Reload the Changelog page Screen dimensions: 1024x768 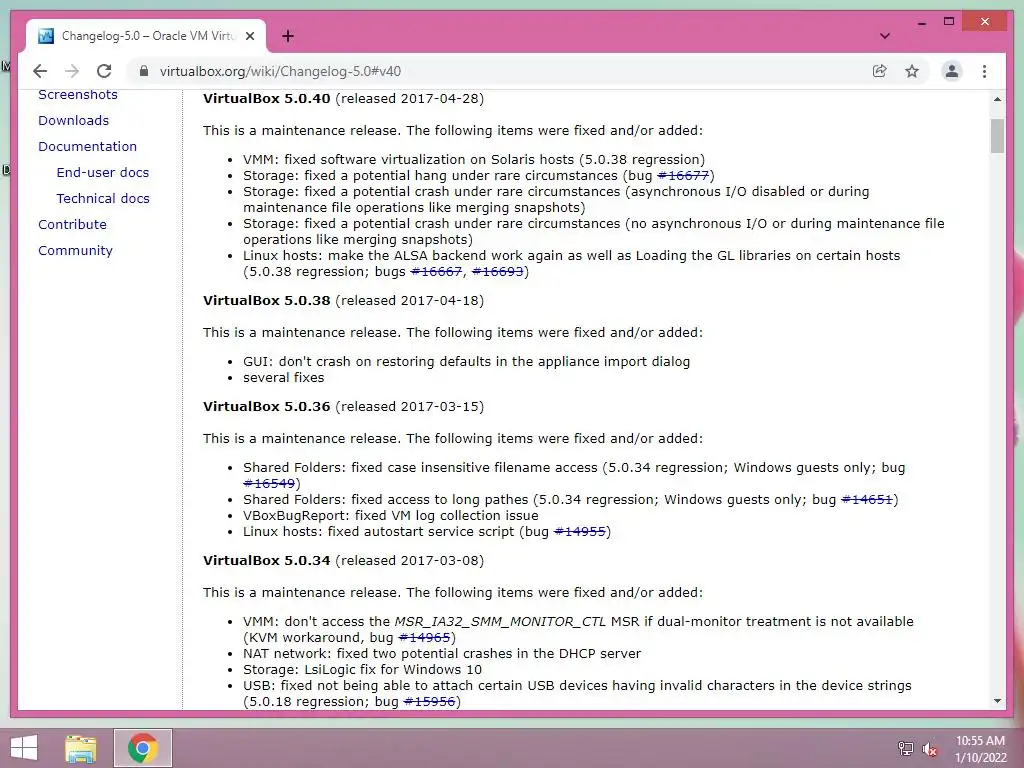104,71
